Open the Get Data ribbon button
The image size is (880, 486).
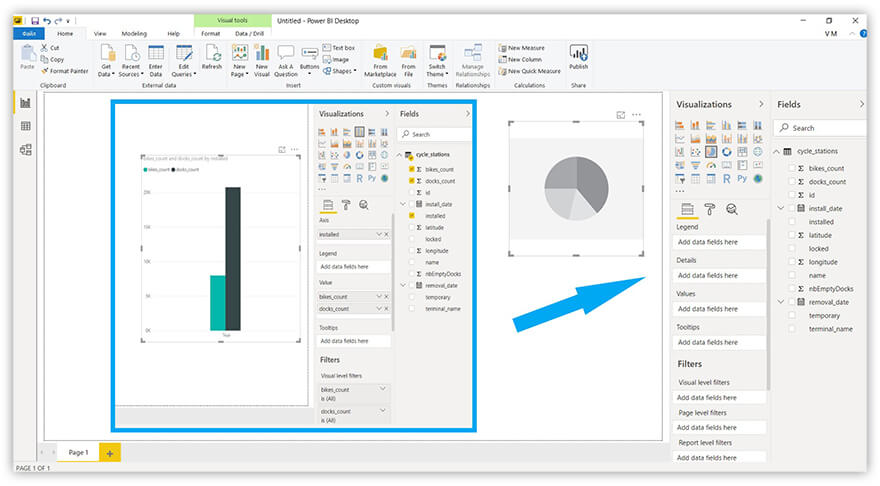pyautogui.click(x=106, y=60)
